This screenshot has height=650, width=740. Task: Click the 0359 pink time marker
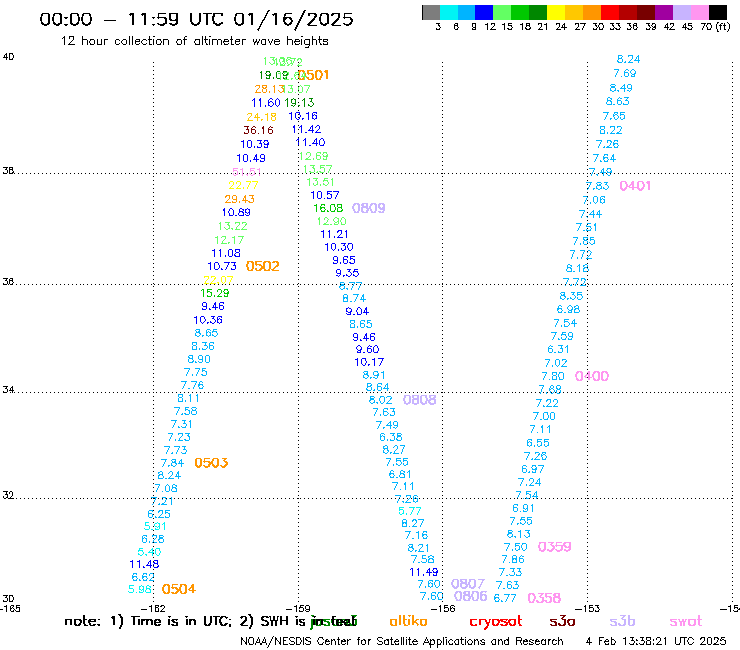(x=555, y=547)
